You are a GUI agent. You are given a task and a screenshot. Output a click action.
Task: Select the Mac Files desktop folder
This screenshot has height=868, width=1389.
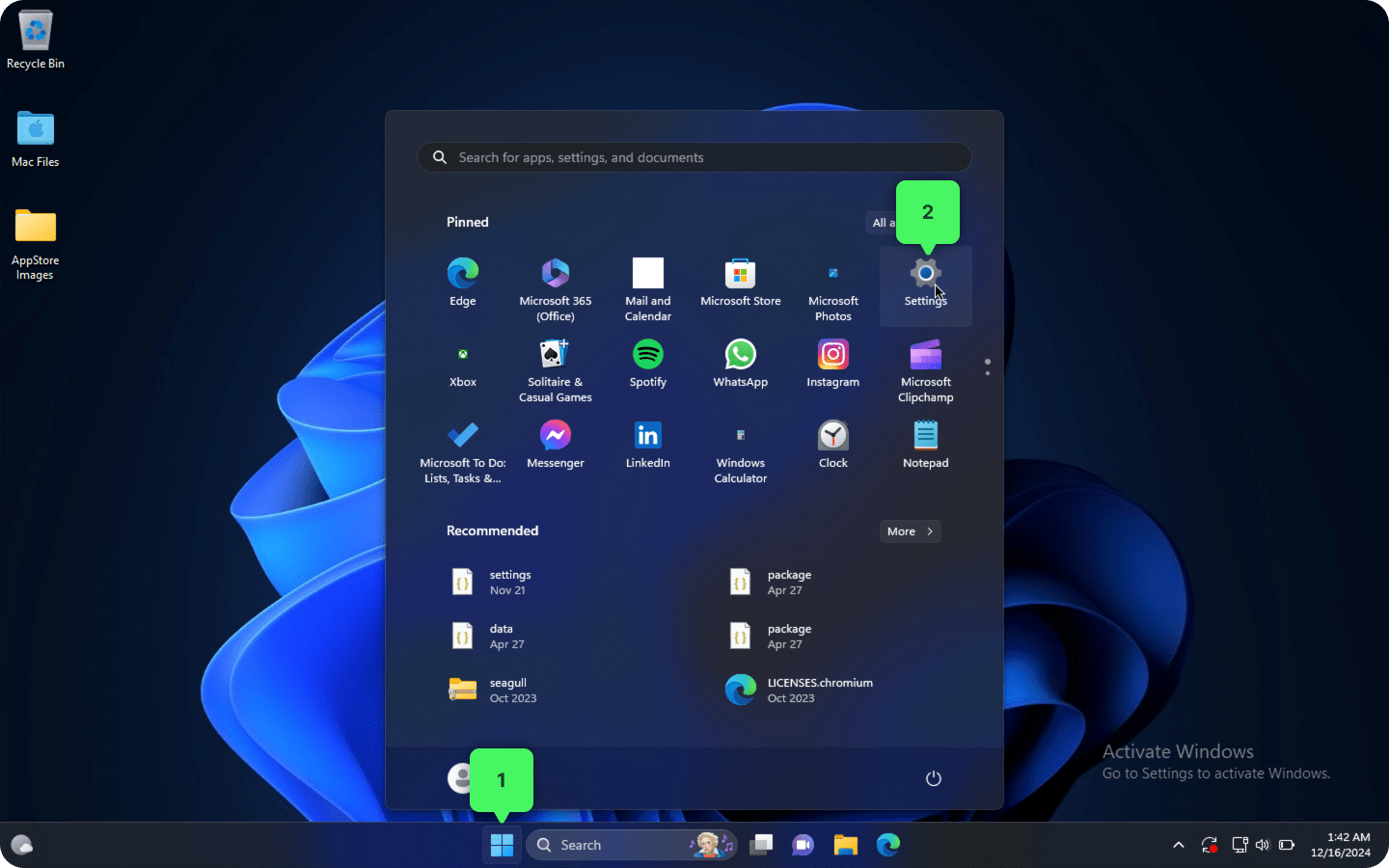(x=36, y=139)
